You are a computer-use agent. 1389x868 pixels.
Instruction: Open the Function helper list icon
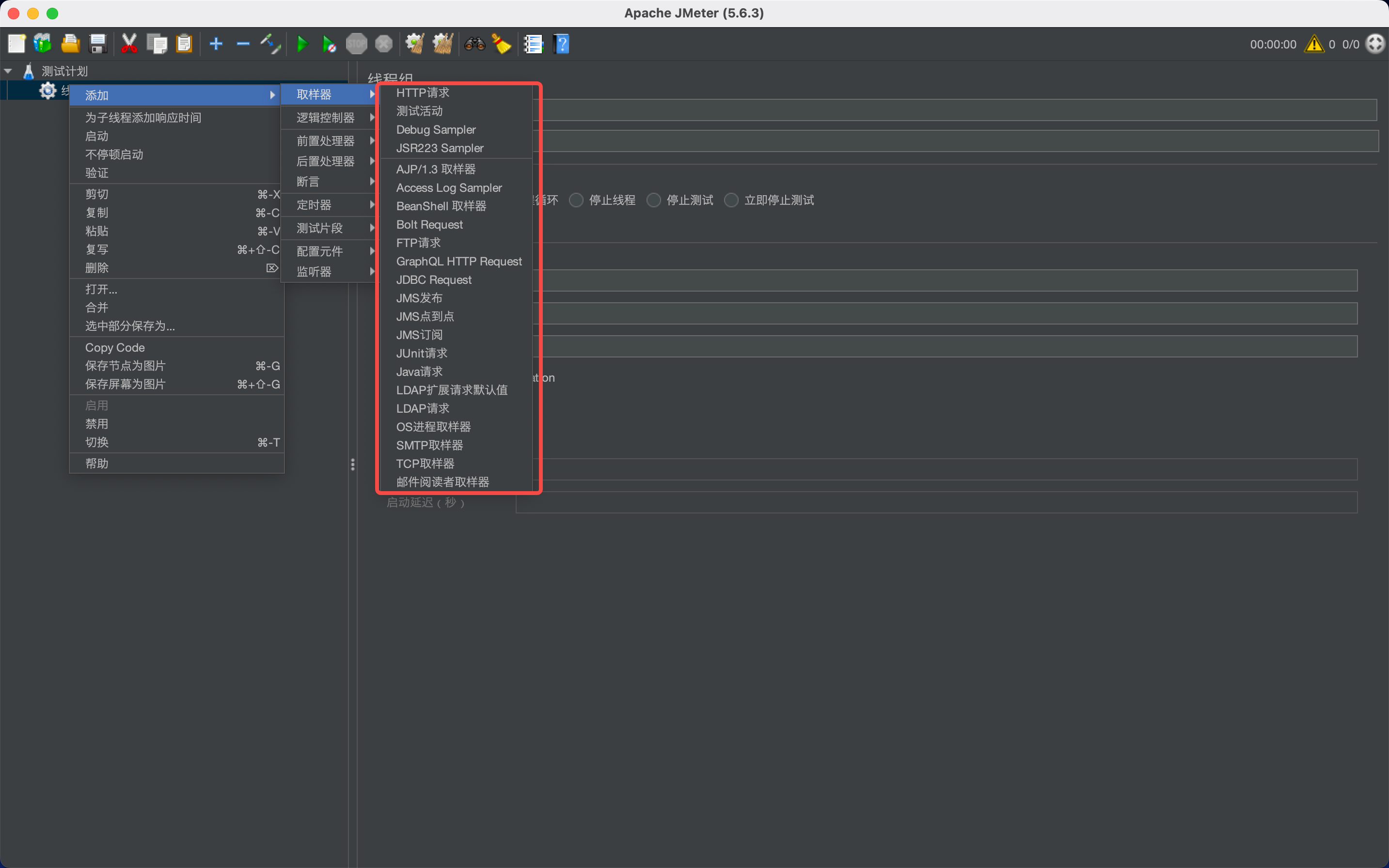pos(533,44)
